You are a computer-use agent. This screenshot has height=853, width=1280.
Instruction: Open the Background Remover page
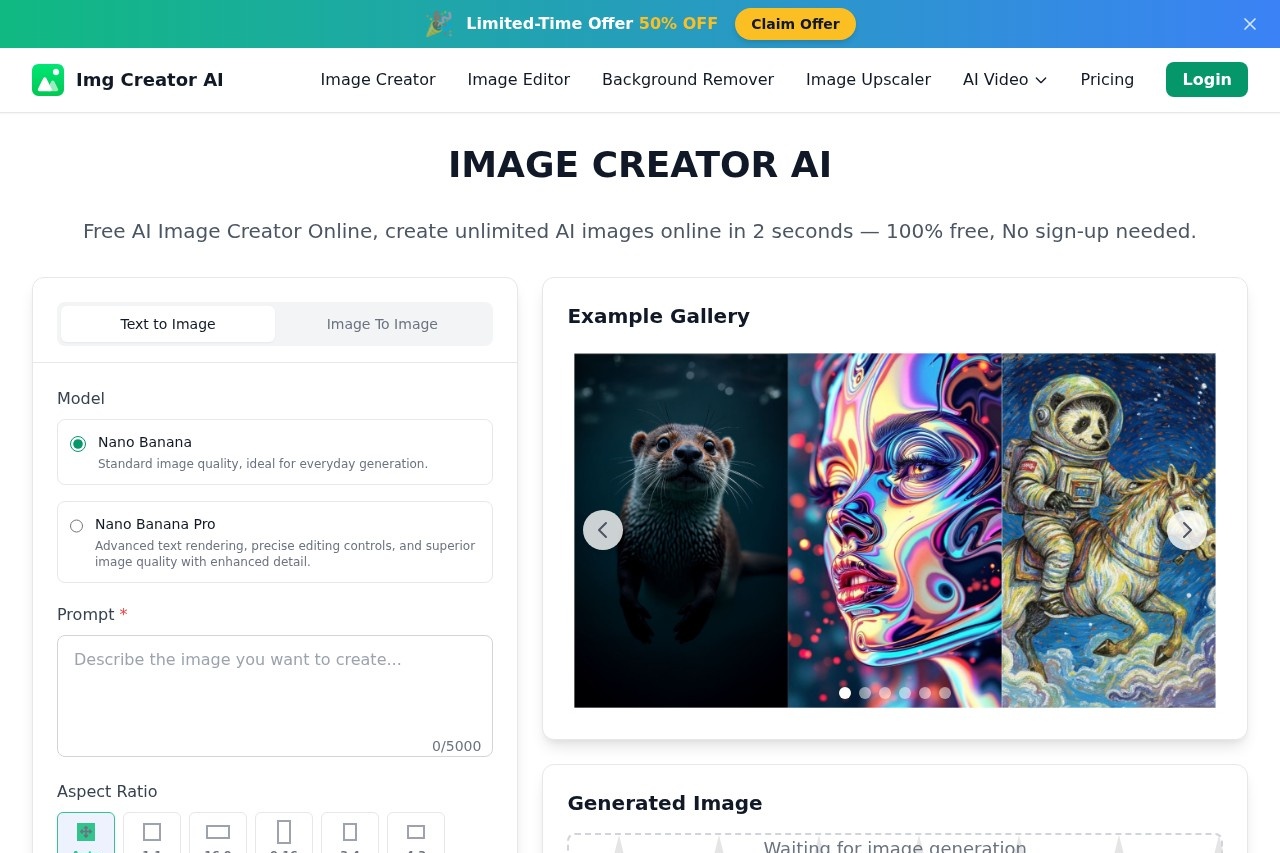click(x=687, y=80)
